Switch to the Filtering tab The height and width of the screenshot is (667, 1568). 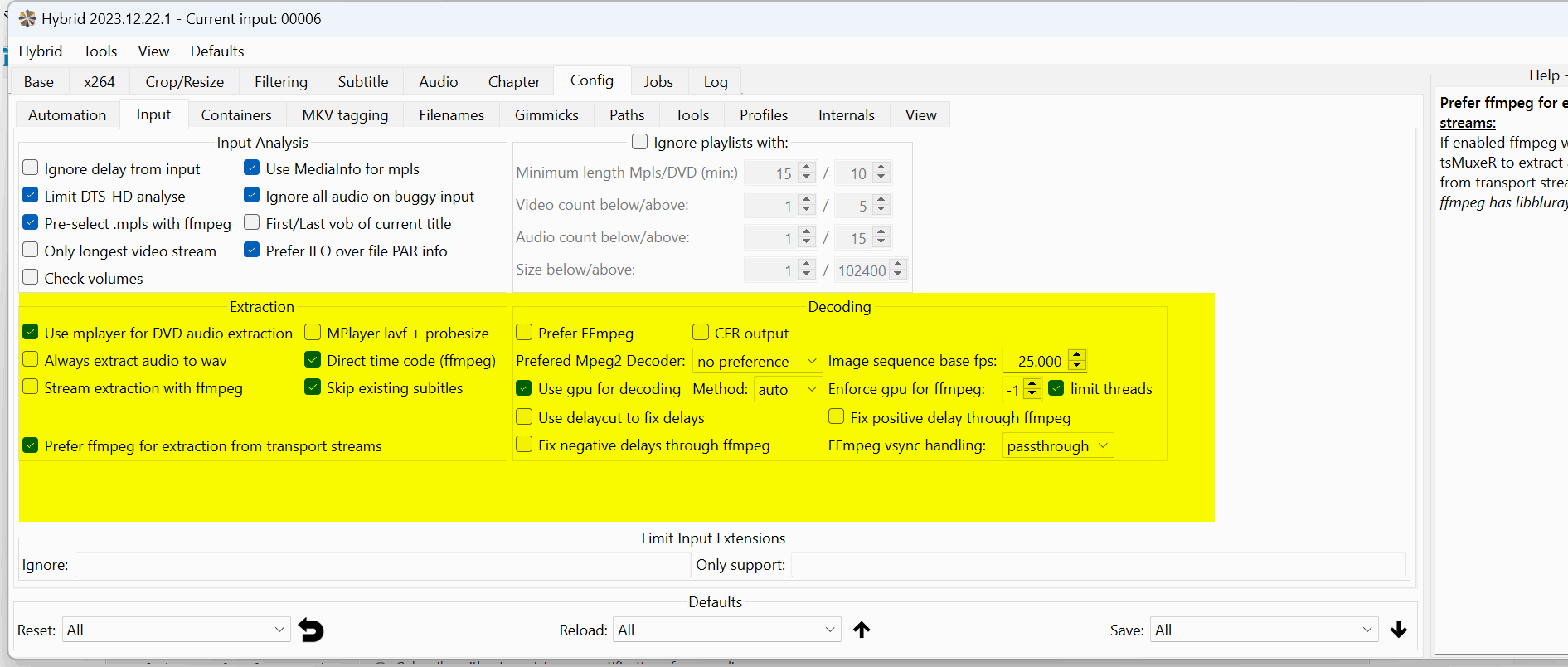[281, 82]
